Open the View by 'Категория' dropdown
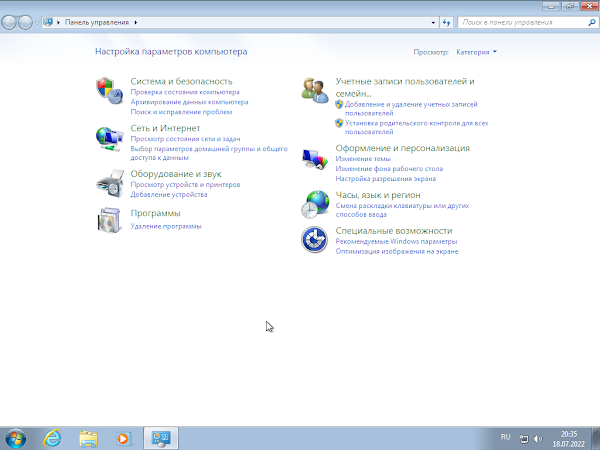The width and height of the screenshot is (600, 450). click(476, 52)
